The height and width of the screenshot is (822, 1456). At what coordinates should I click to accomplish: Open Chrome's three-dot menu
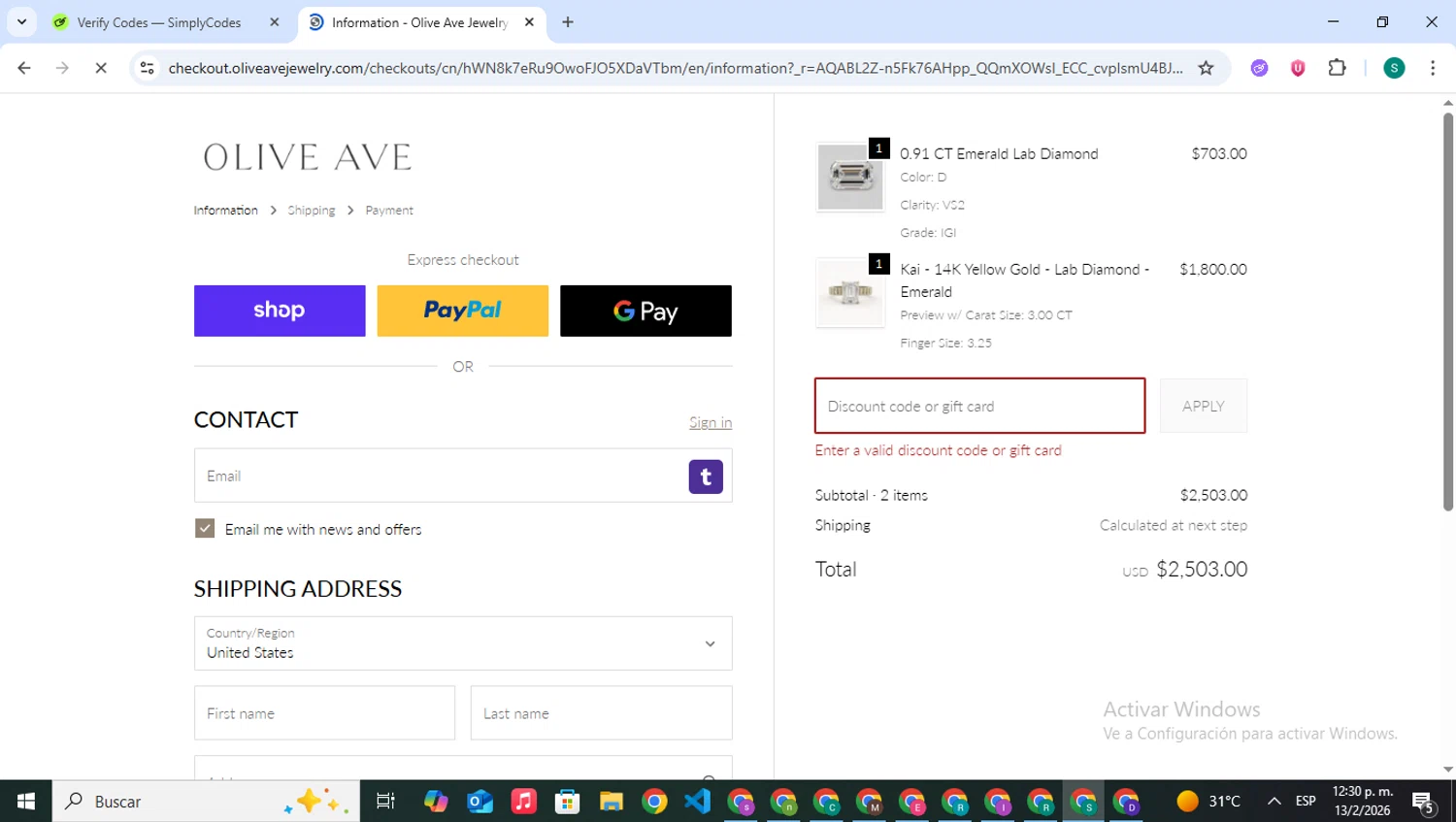point(1433,68)
